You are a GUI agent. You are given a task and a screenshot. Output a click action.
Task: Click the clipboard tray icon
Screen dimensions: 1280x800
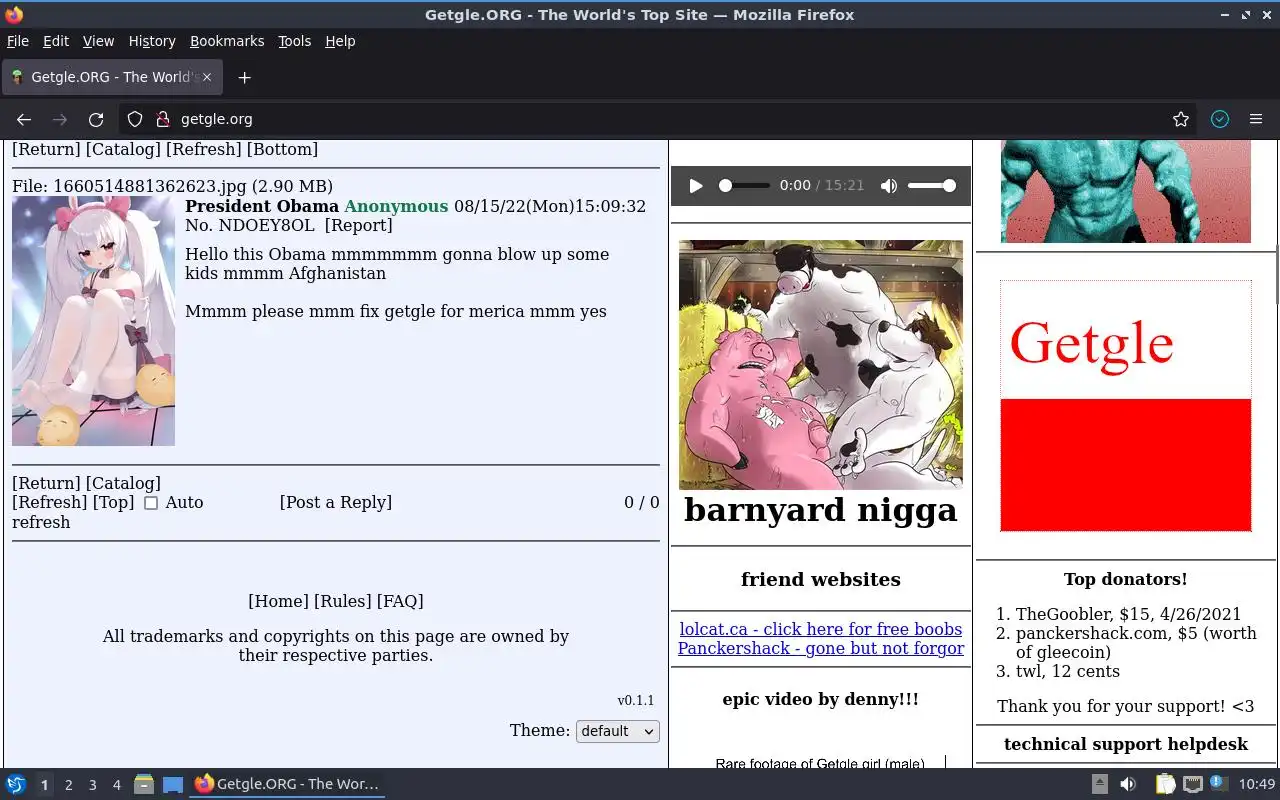click(1165, 784)
